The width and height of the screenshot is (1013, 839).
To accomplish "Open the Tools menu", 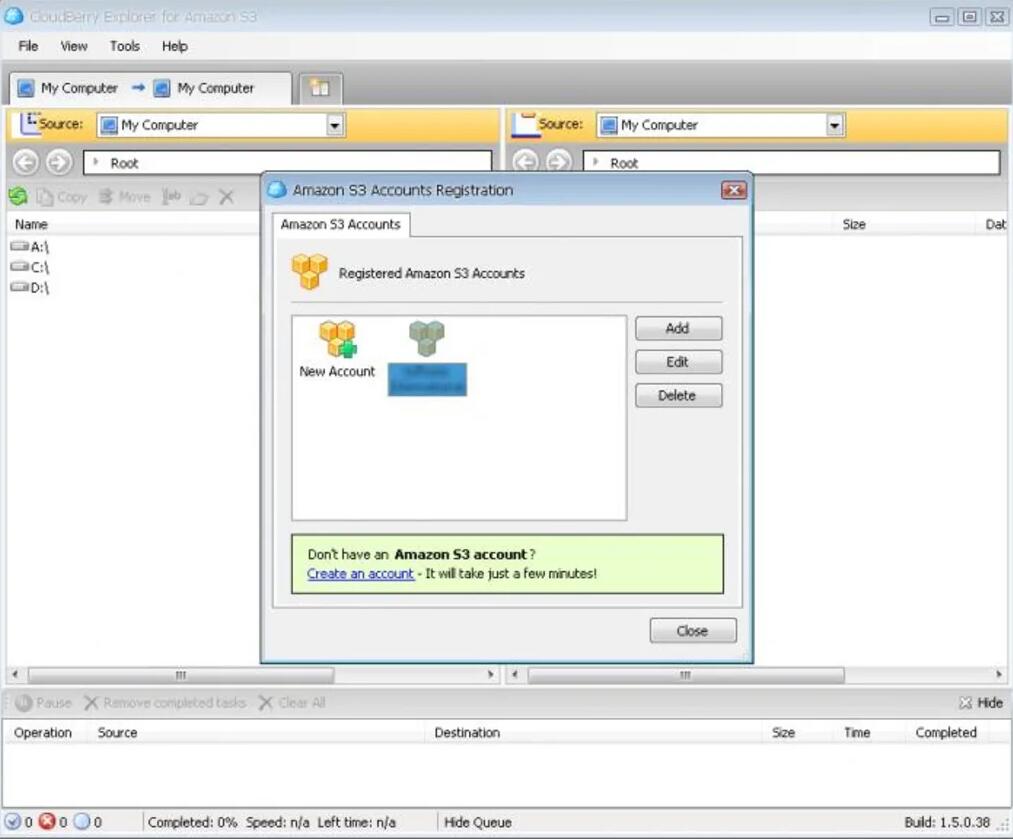I will click(125, 46).
